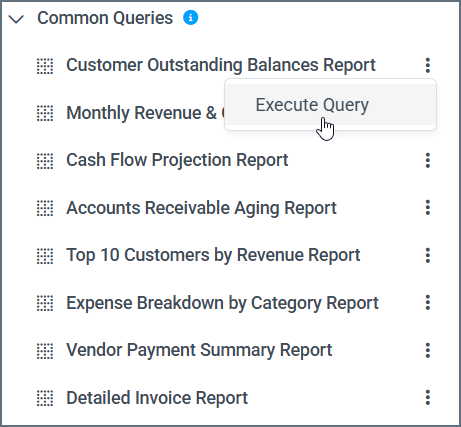
Task: Click the Common Queries info icon
Action: click(191, 18)
